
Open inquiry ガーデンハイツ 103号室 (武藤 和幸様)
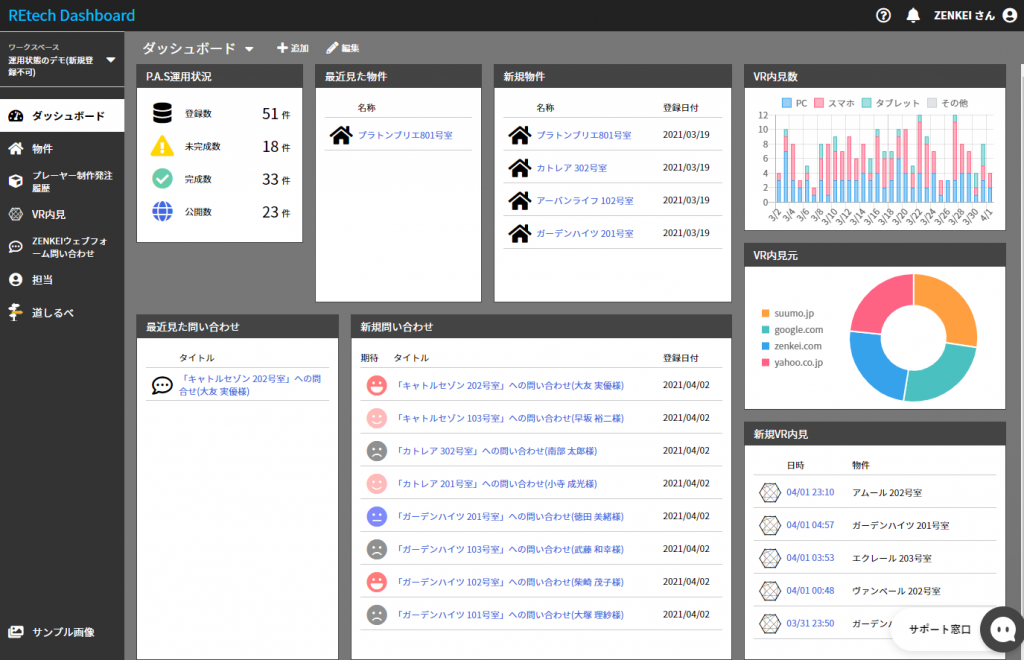pyautogui.click(x=509, y=549)
